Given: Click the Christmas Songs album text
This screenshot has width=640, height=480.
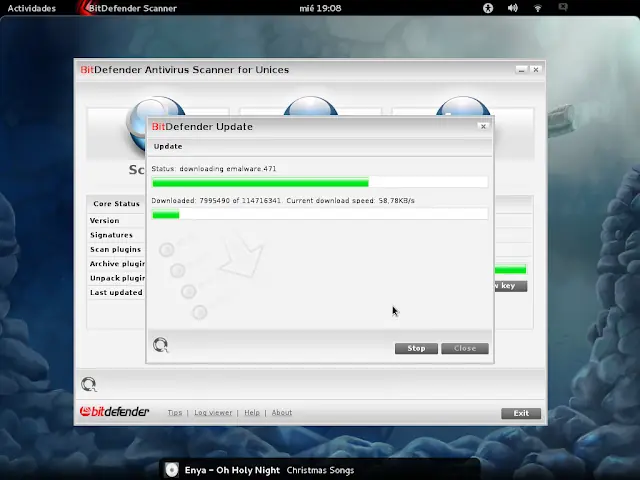Looking at the screenshot, I should (320, 470).
